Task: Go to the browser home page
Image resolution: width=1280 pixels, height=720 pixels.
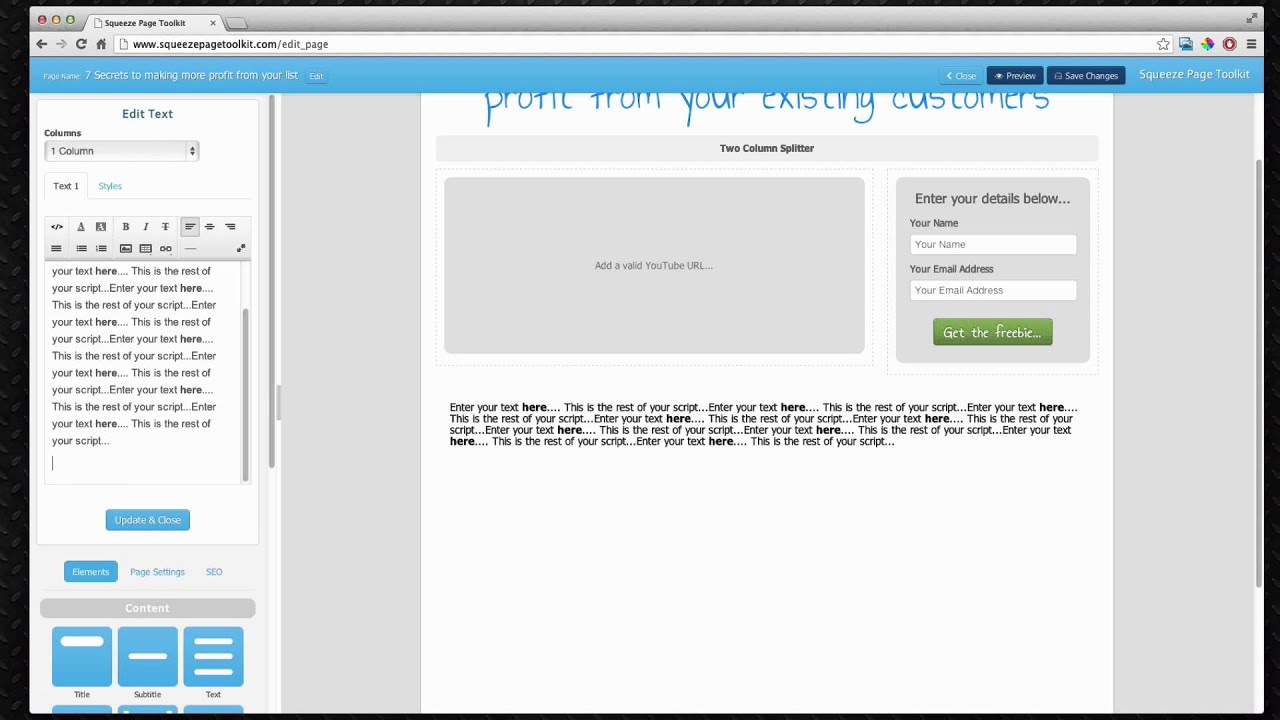Action: [101, 44]
